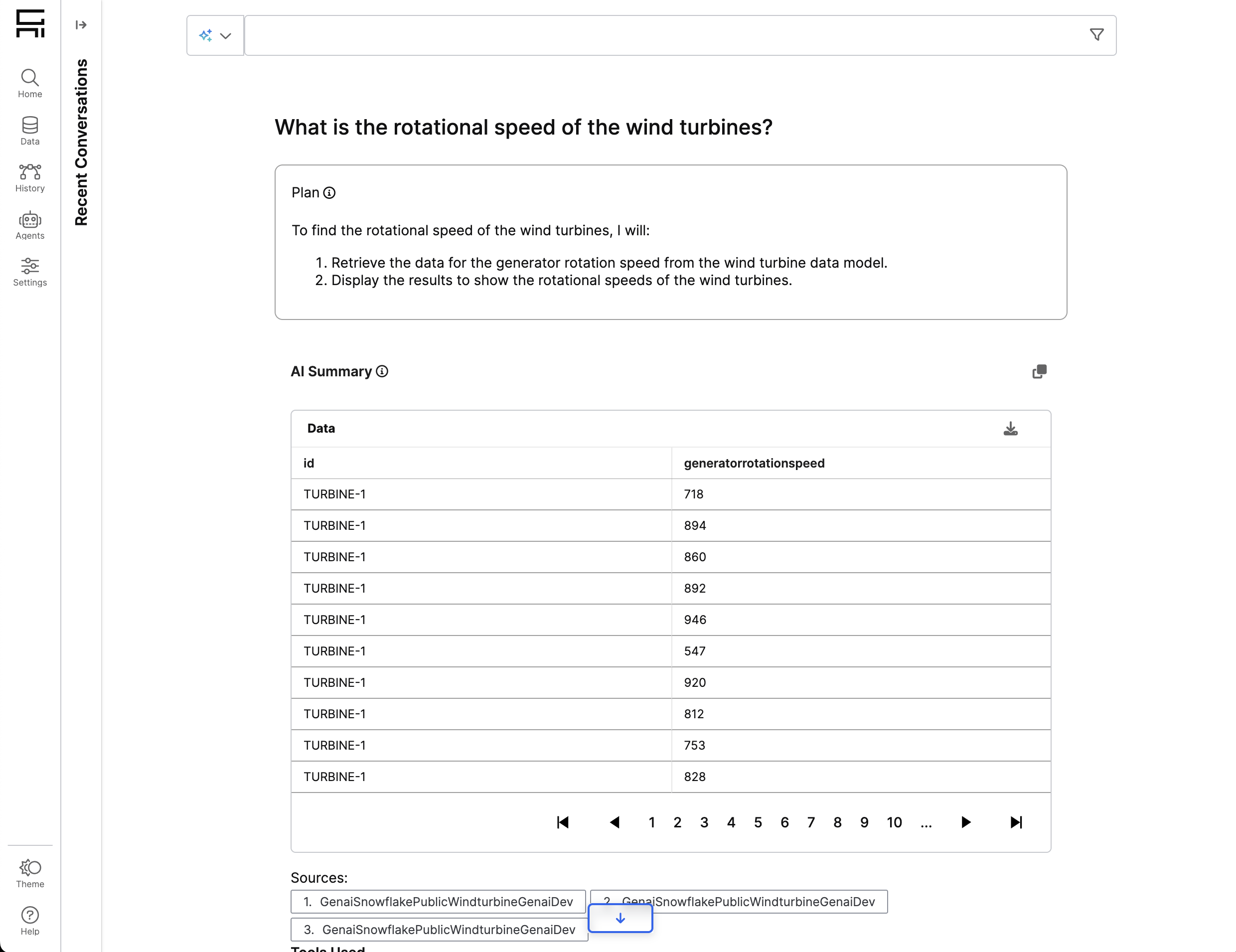Screen dimensions: 1236x952
Task: Click the filter funnel icon
Action: click(1096, 35)
